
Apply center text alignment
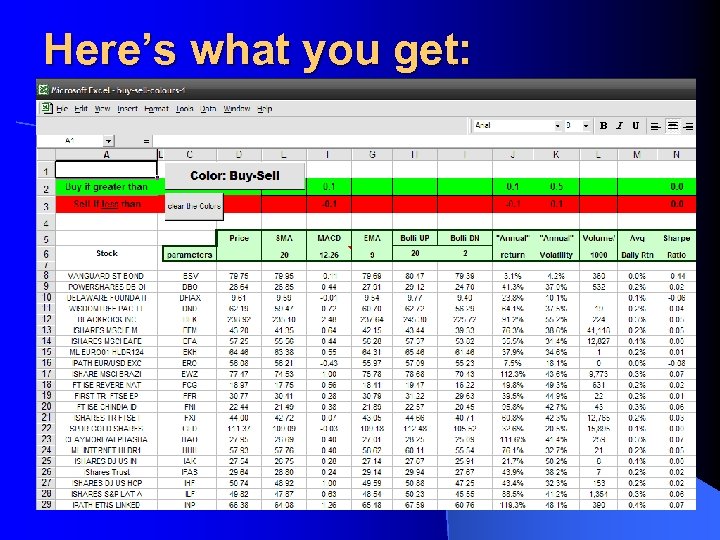pos(672,126)
